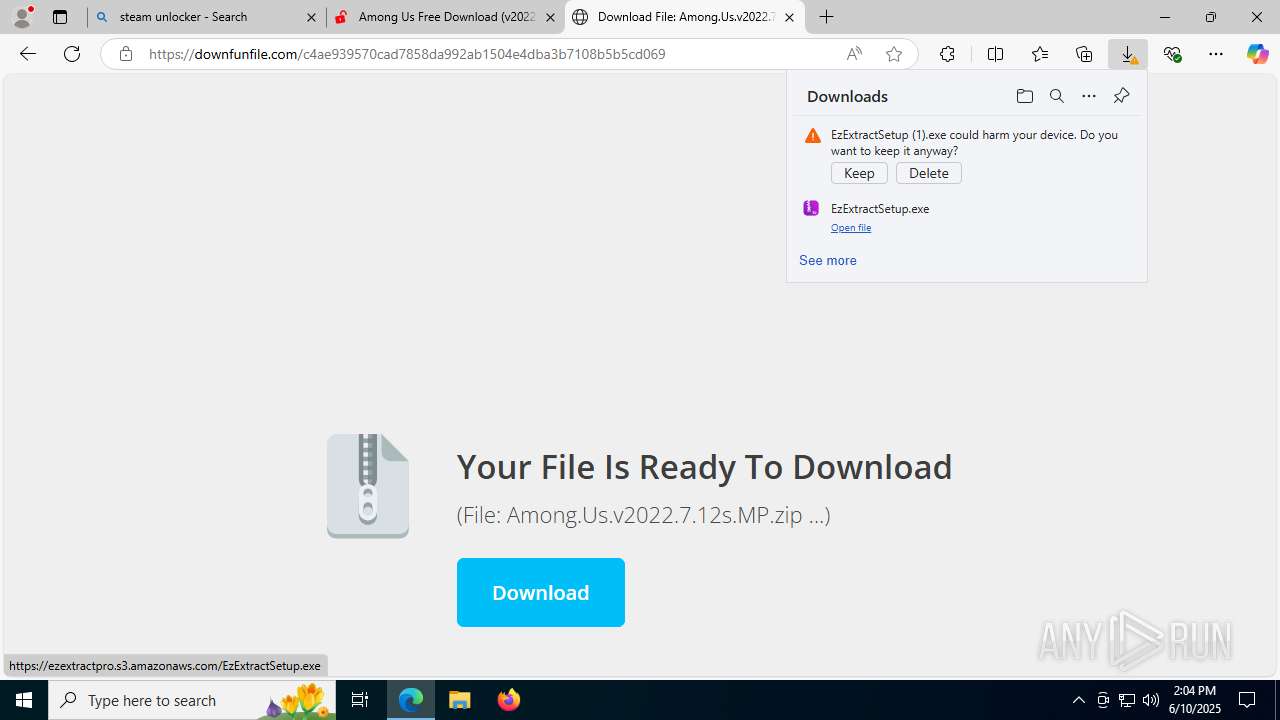Click the warning triangle icon
Screen dimensions: 1280x720
click(813, 136)
